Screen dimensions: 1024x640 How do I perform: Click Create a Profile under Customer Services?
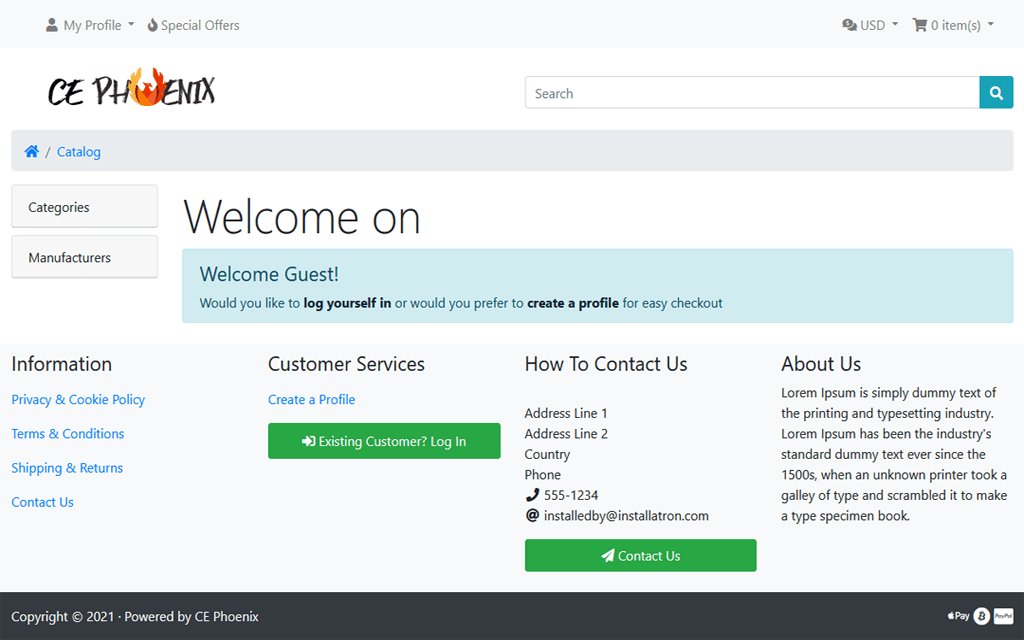coord(312,399)
